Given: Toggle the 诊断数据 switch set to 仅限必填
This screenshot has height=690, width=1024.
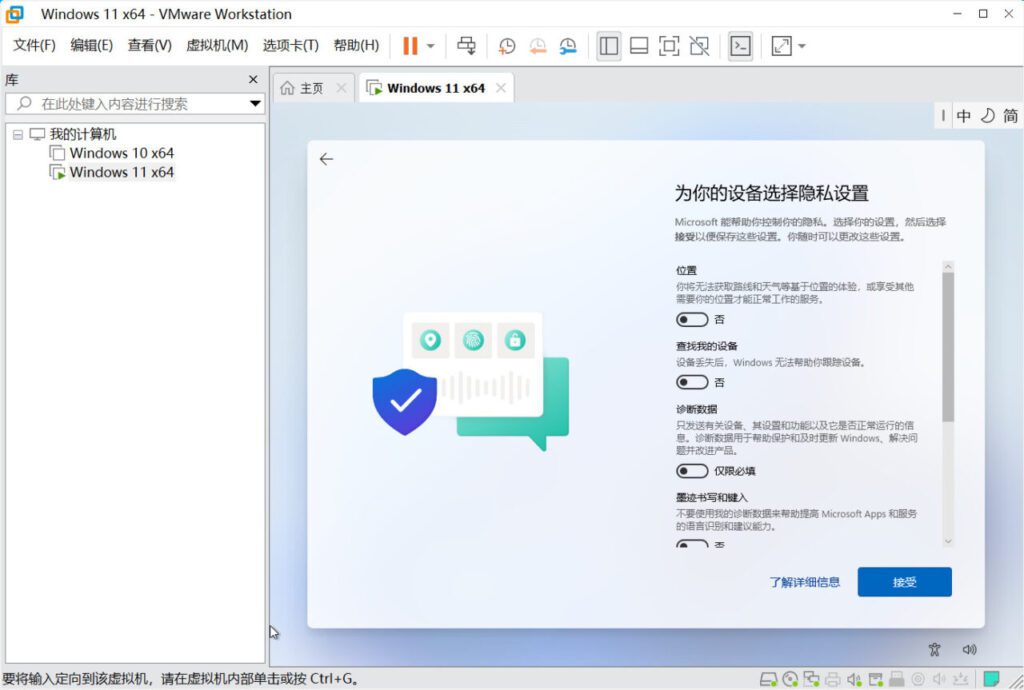Looking at the screenshot, I should pyautogui.click(x=692, y=471).
